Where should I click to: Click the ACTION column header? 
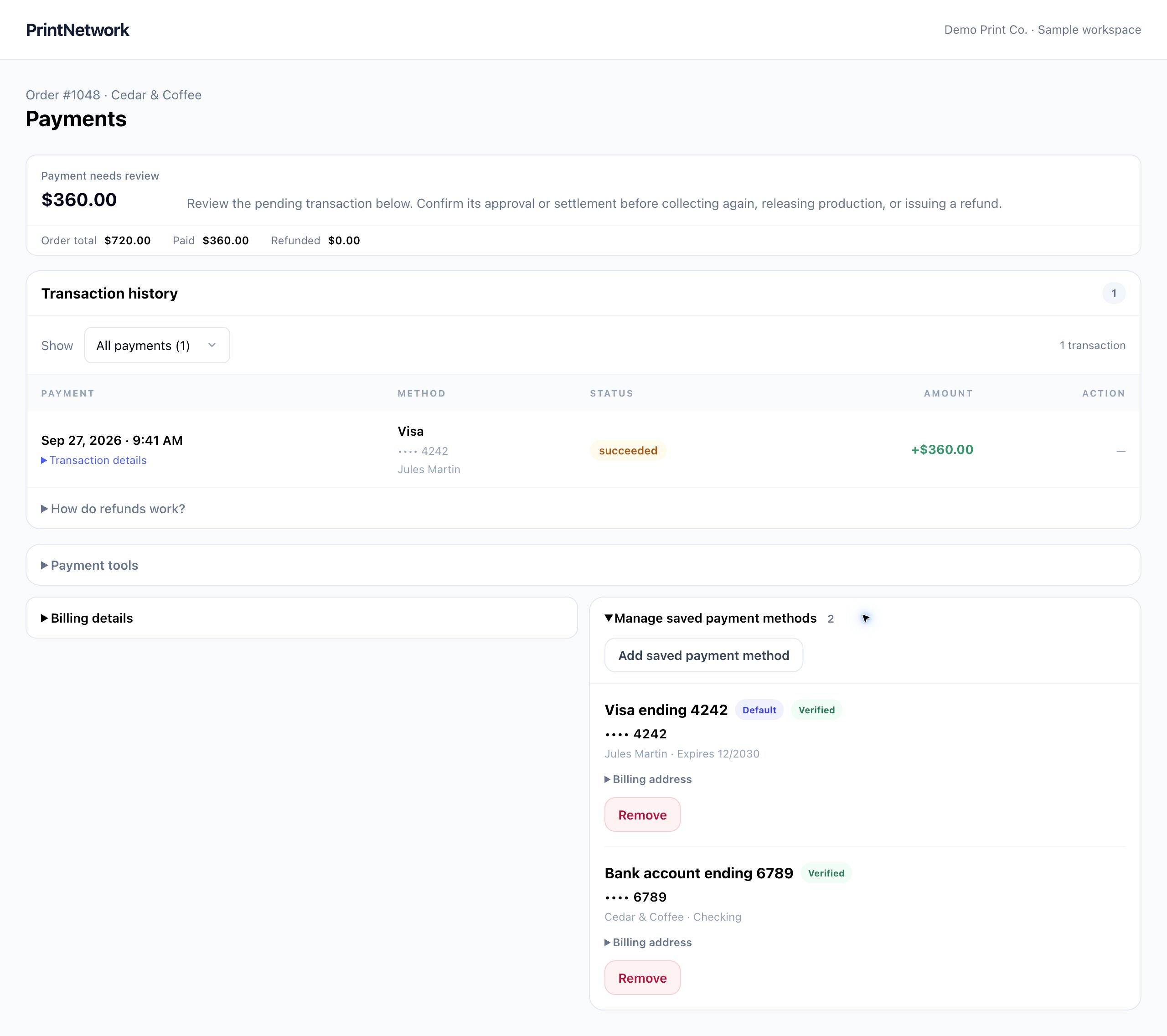click(1104, 393)
